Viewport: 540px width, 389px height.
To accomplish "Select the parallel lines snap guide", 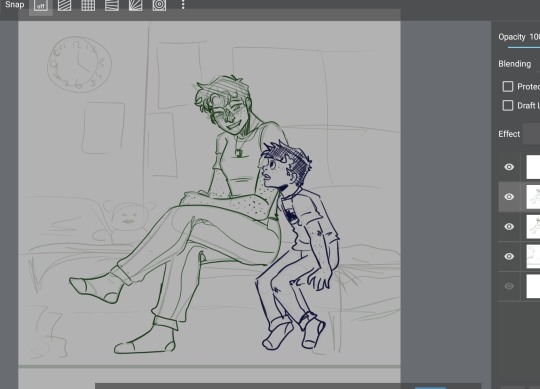I will tap(64, 5).
